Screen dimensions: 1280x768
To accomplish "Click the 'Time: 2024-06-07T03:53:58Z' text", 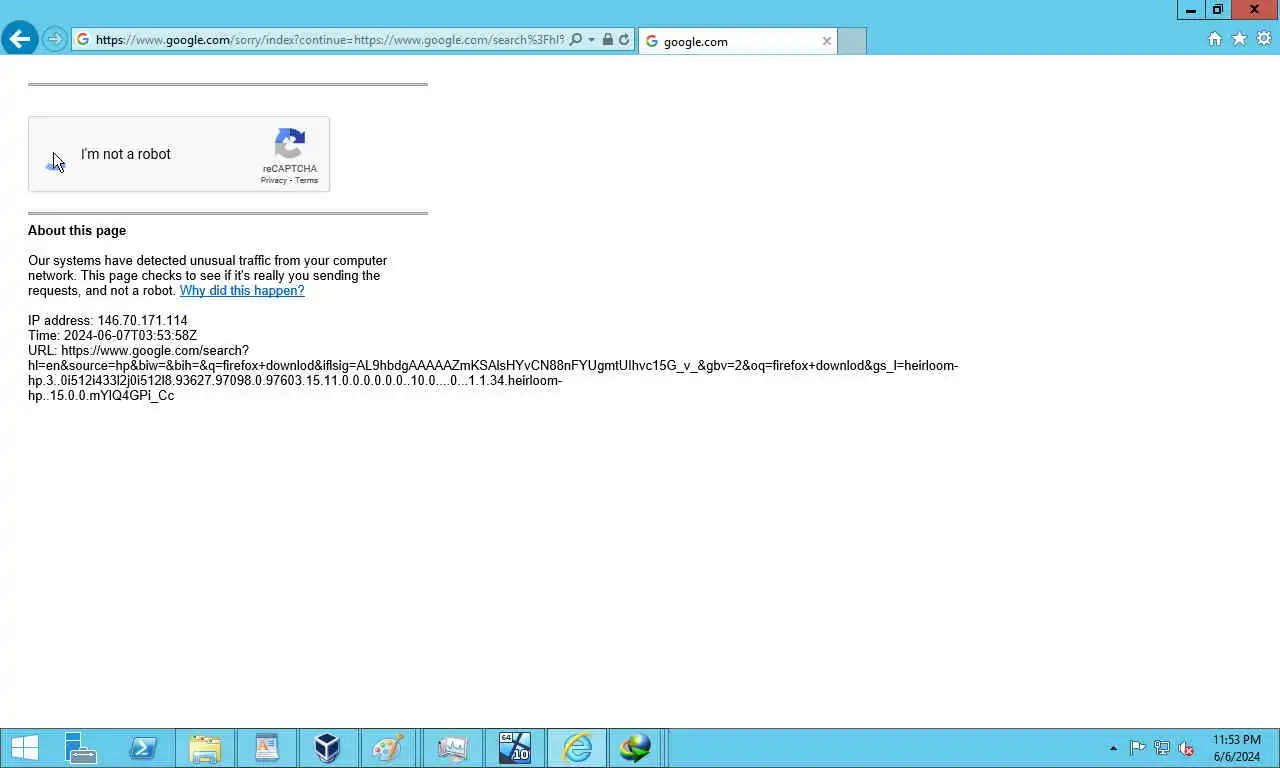I will [112, 336].
